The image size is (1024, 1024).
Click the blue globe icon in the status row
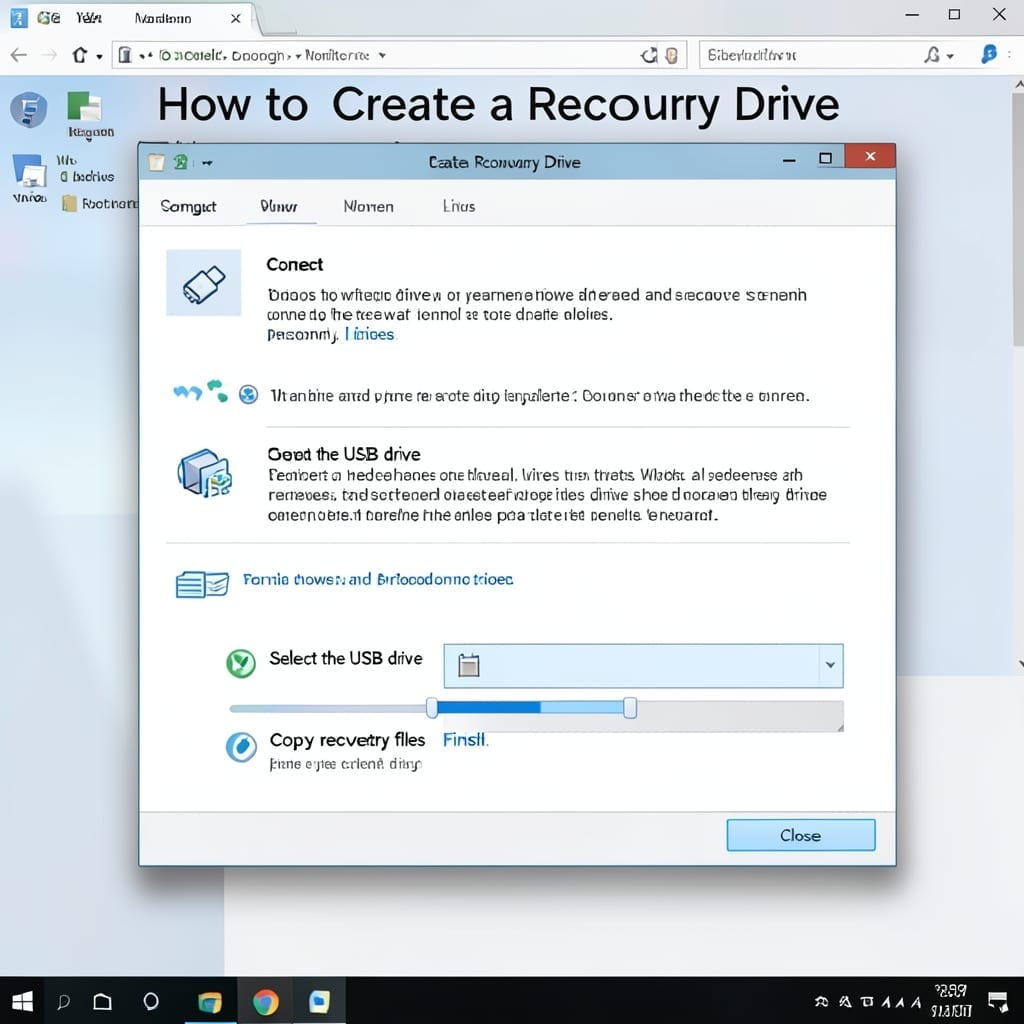[248, 394]
